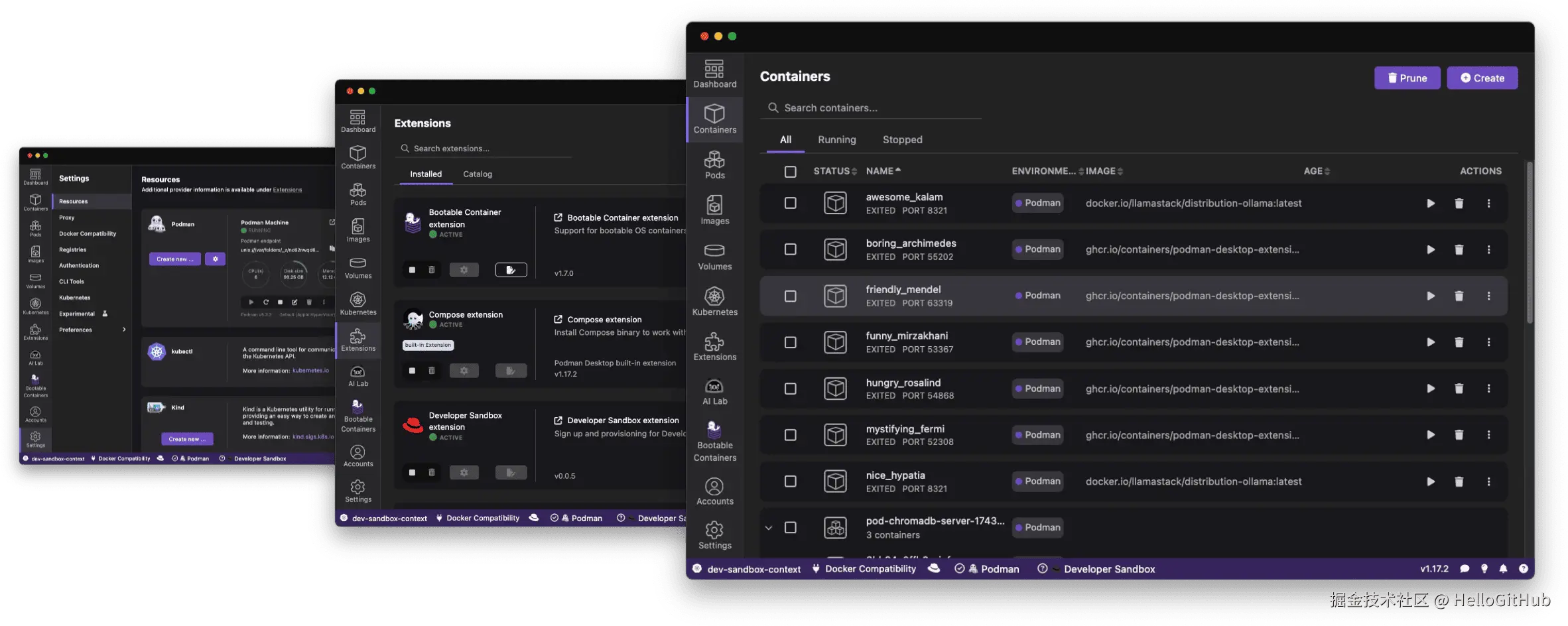Open Kubernetes in the Containers window sidebar
The height and width of the screenshot is (626, 1568).
point(714,301)
